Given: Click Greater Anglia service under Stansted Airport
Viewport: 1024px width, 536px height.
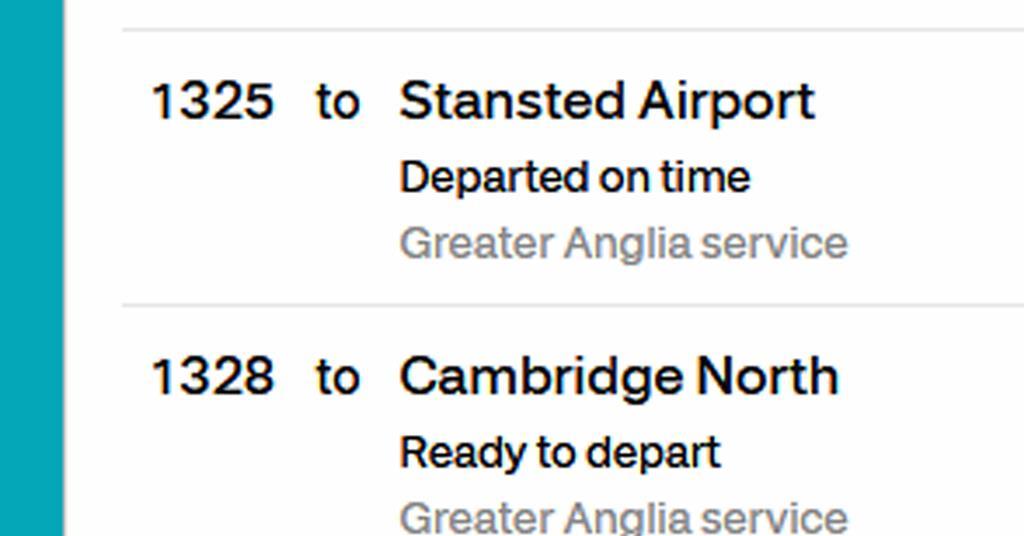Looking at the screenshot, I should [x=623, y=244].
